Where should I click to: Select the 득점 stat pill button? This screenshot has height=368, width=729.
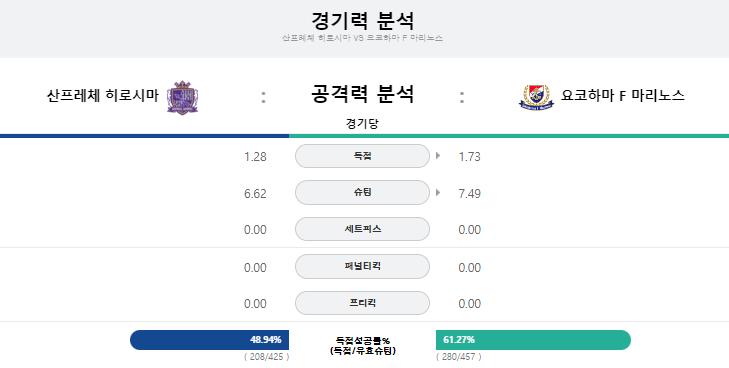click(x=362, y=156)
